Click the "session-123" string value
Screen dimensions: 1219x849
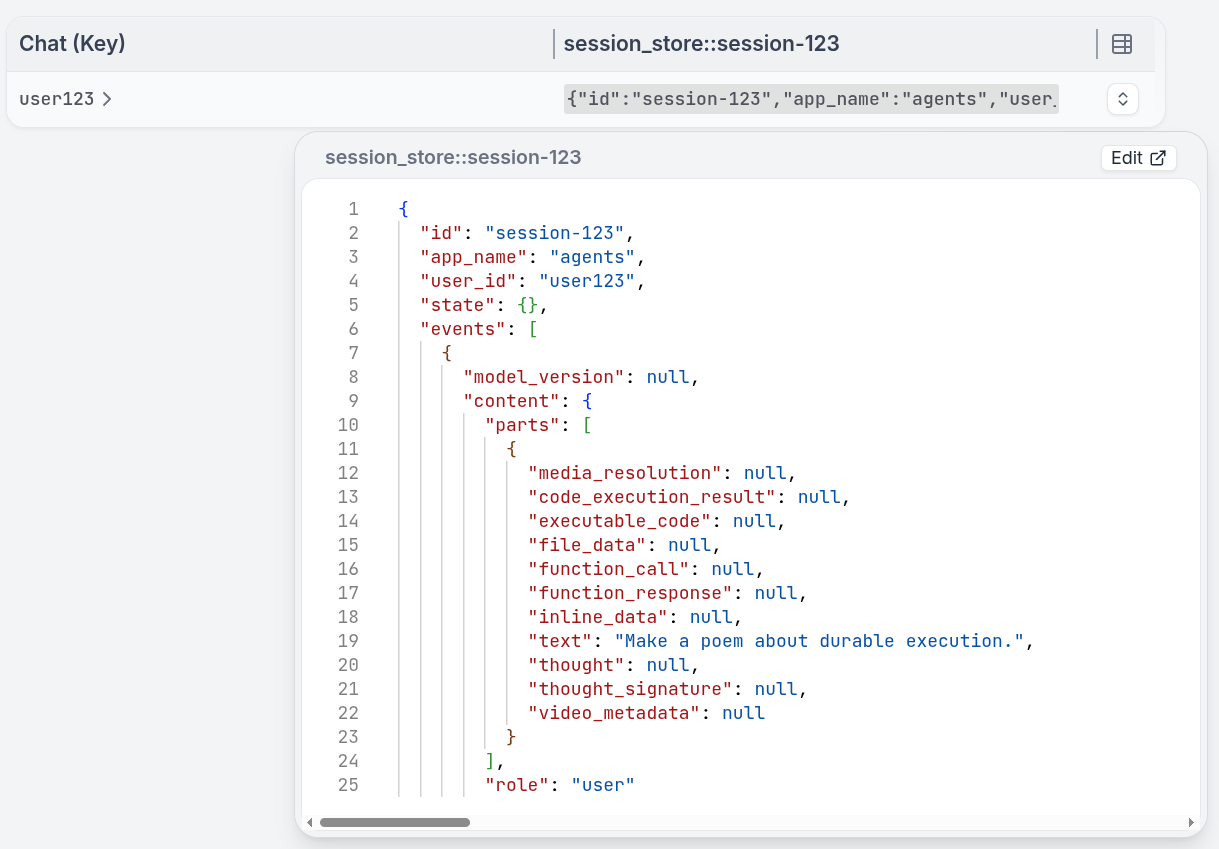tap(555, 233)
